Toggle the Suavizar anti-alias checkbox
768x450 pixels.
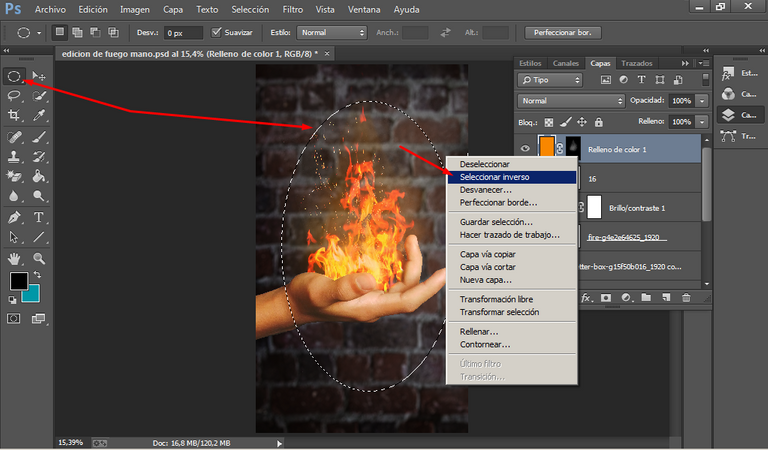pos(216,32)
